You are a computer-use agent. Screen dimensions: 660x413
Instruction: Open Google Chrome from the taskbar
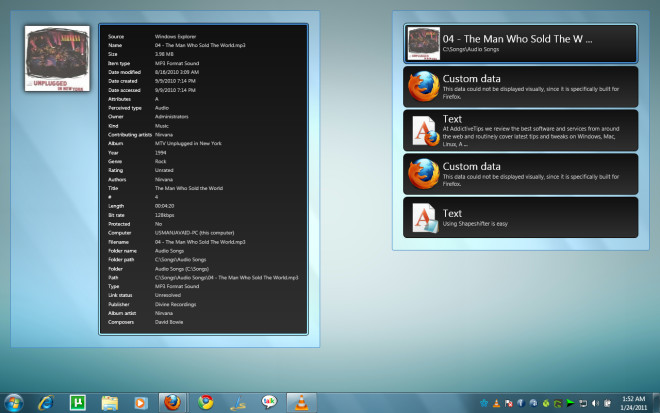[205, 403]
